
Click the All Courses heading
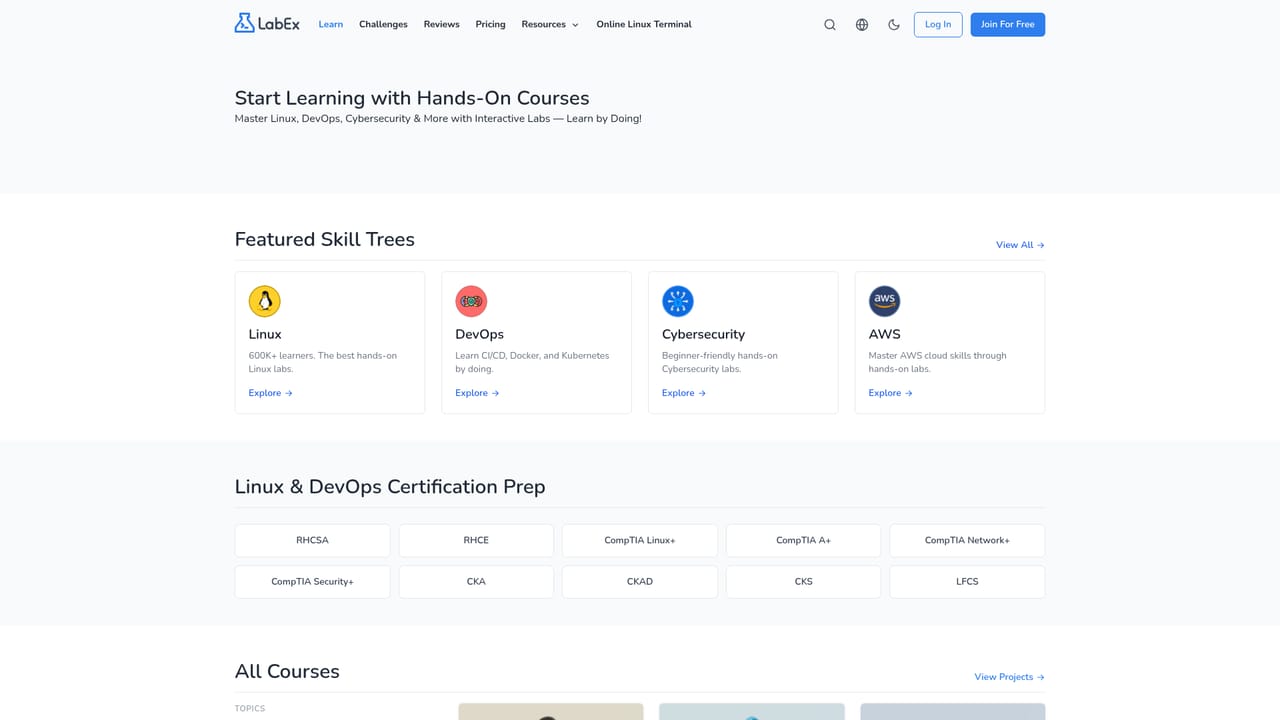[287, 671]
